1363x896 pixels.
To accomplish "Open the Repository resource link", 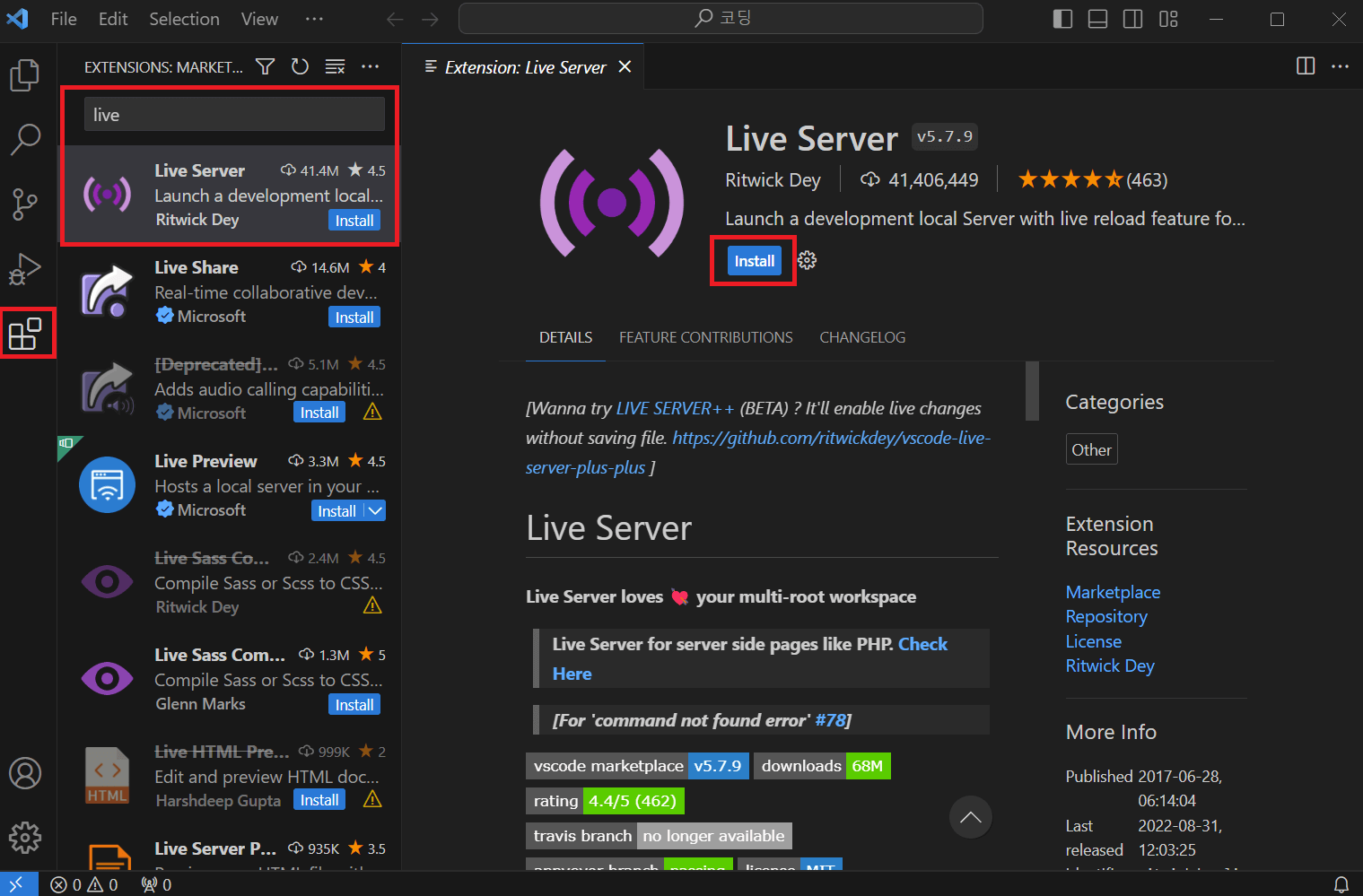I will 1106,616.
